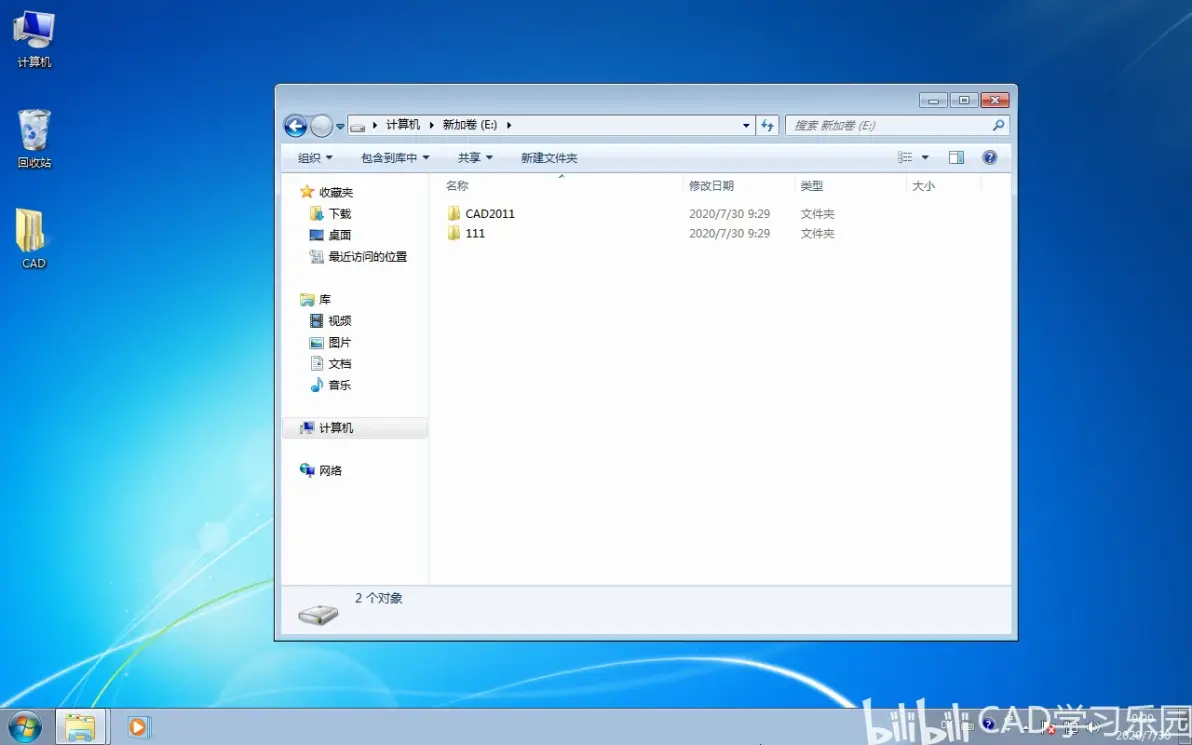This screenshot has width=1192, height=745.
Task: Open the view options dropdown arrow
Action: click(x=925, y=157)
